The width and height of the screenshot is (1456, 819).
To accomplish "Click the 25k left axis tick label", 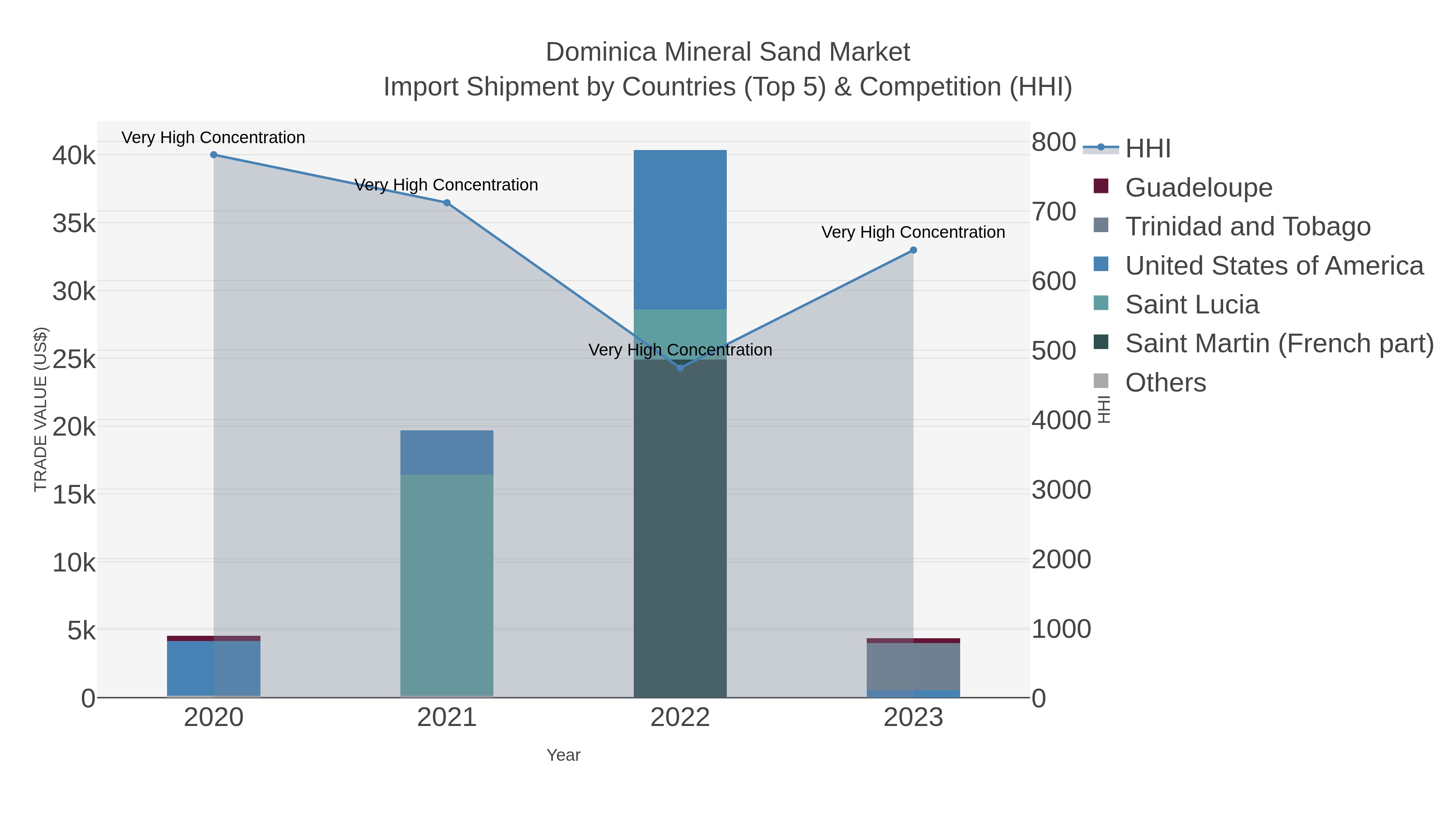I will tap(74, 359).
